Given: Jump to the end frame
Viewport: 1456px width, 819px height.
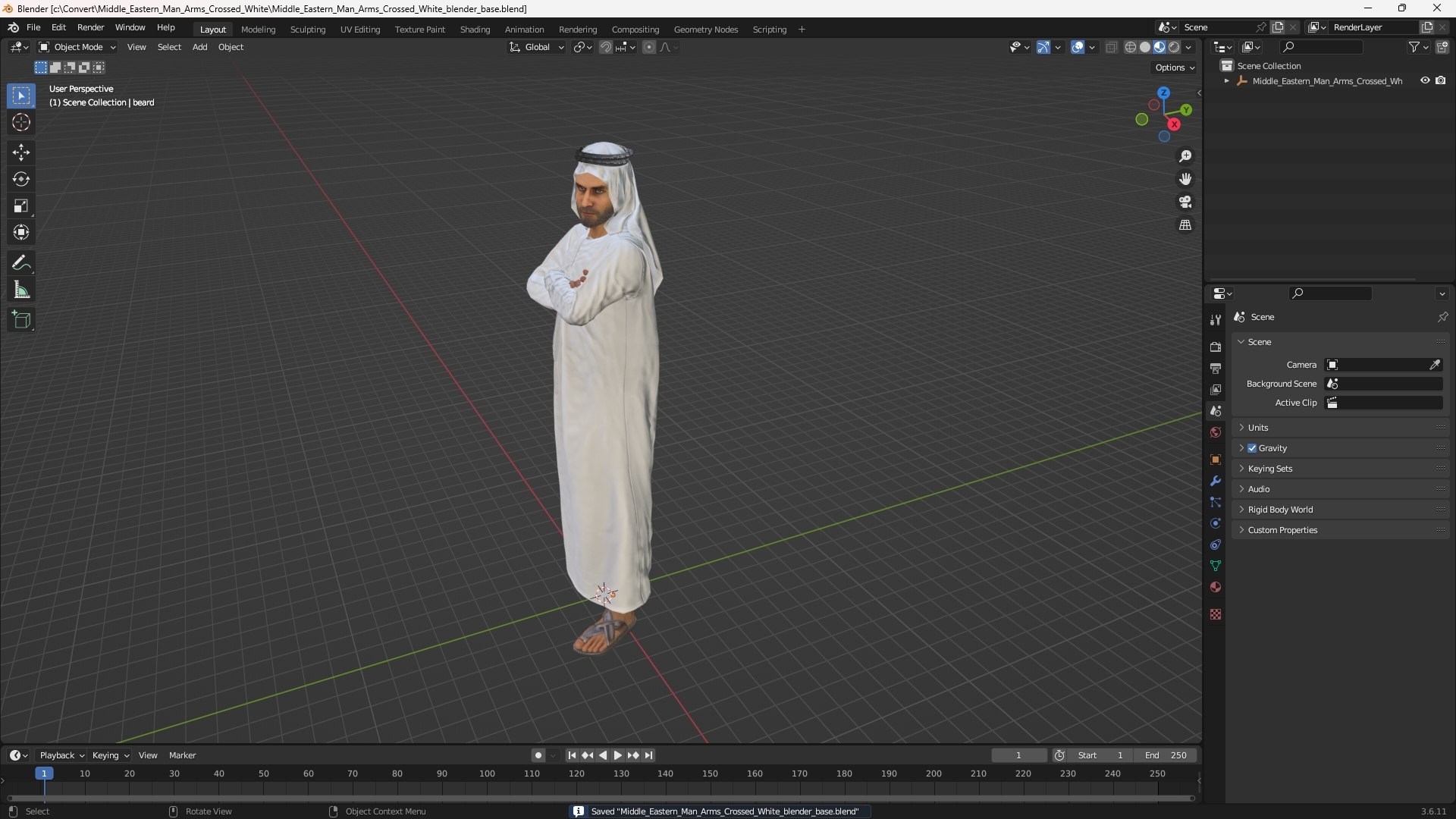Looking at the screenshot, I should pos(648,755).
